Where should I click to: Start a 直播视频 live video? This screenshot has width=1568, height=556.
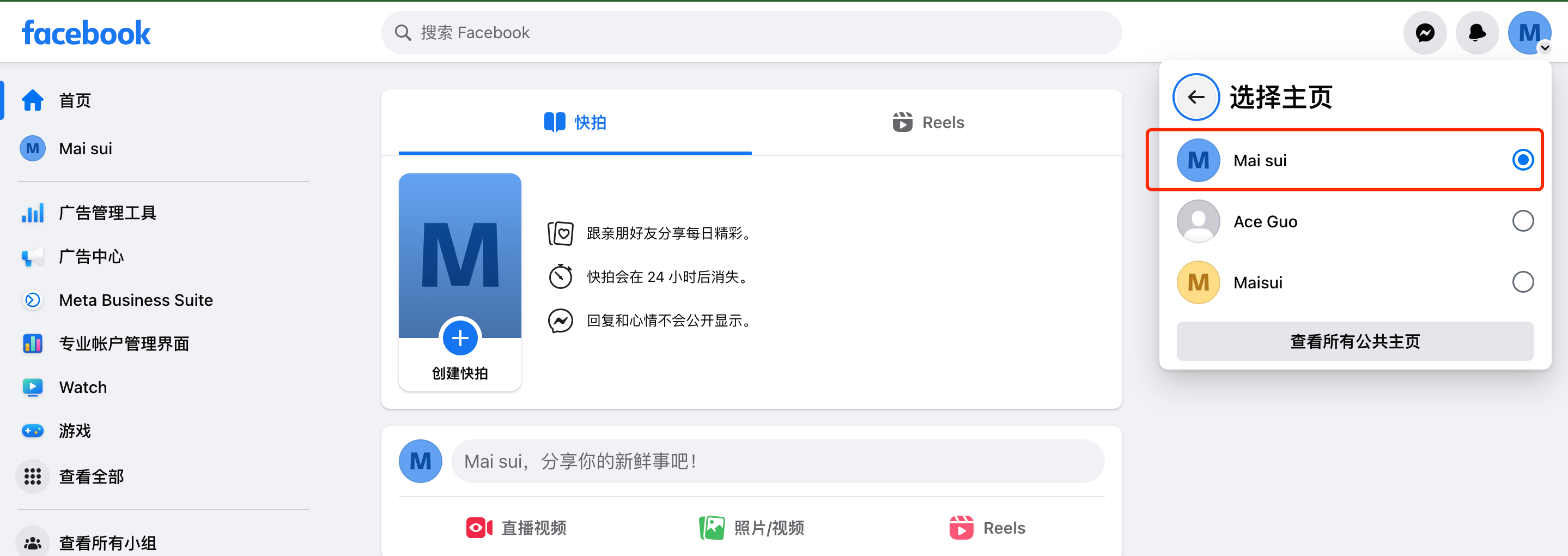pos(516,528)
